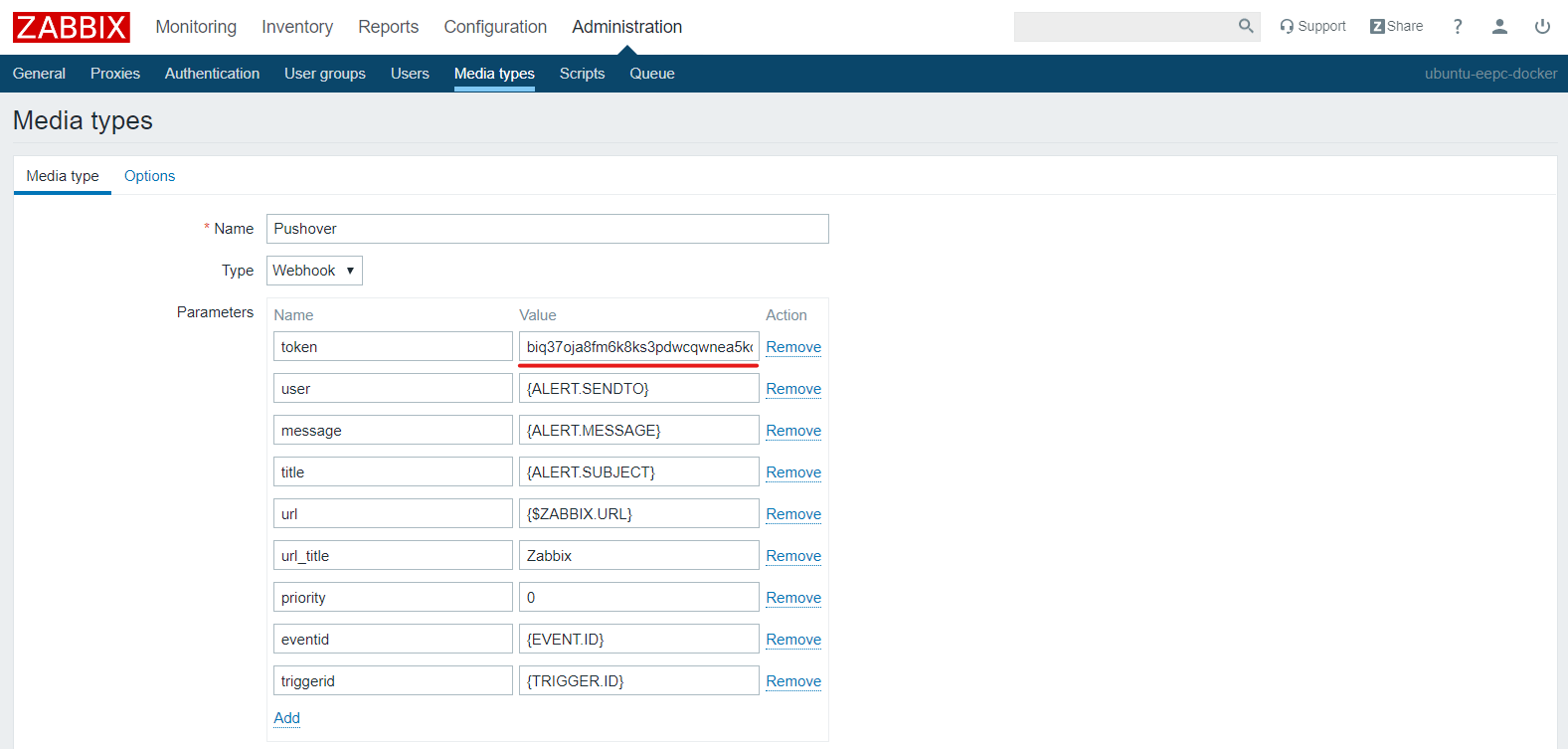Open the Monitoring menu
Viewport: 1568px width, 749px height.
click(196, 27)
